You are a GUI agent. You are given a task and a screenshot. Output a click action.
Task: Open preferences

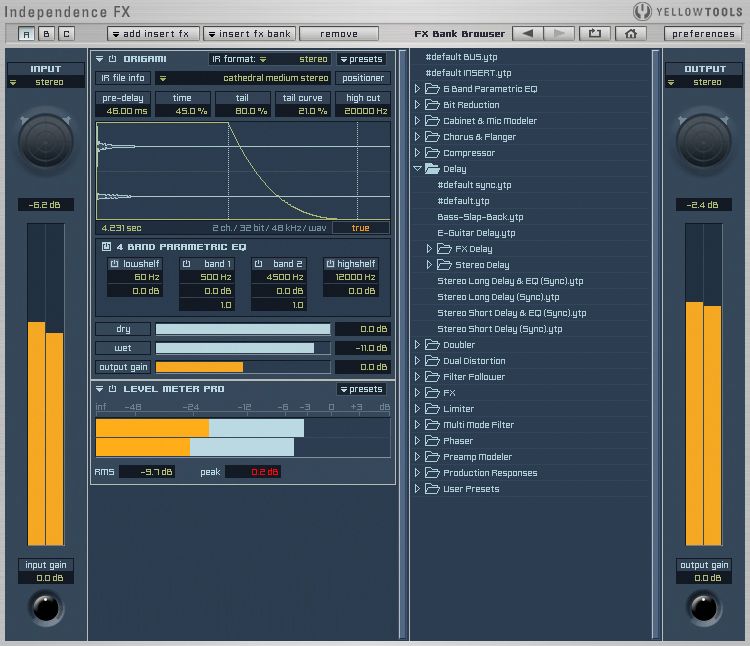tap(703, 33)
